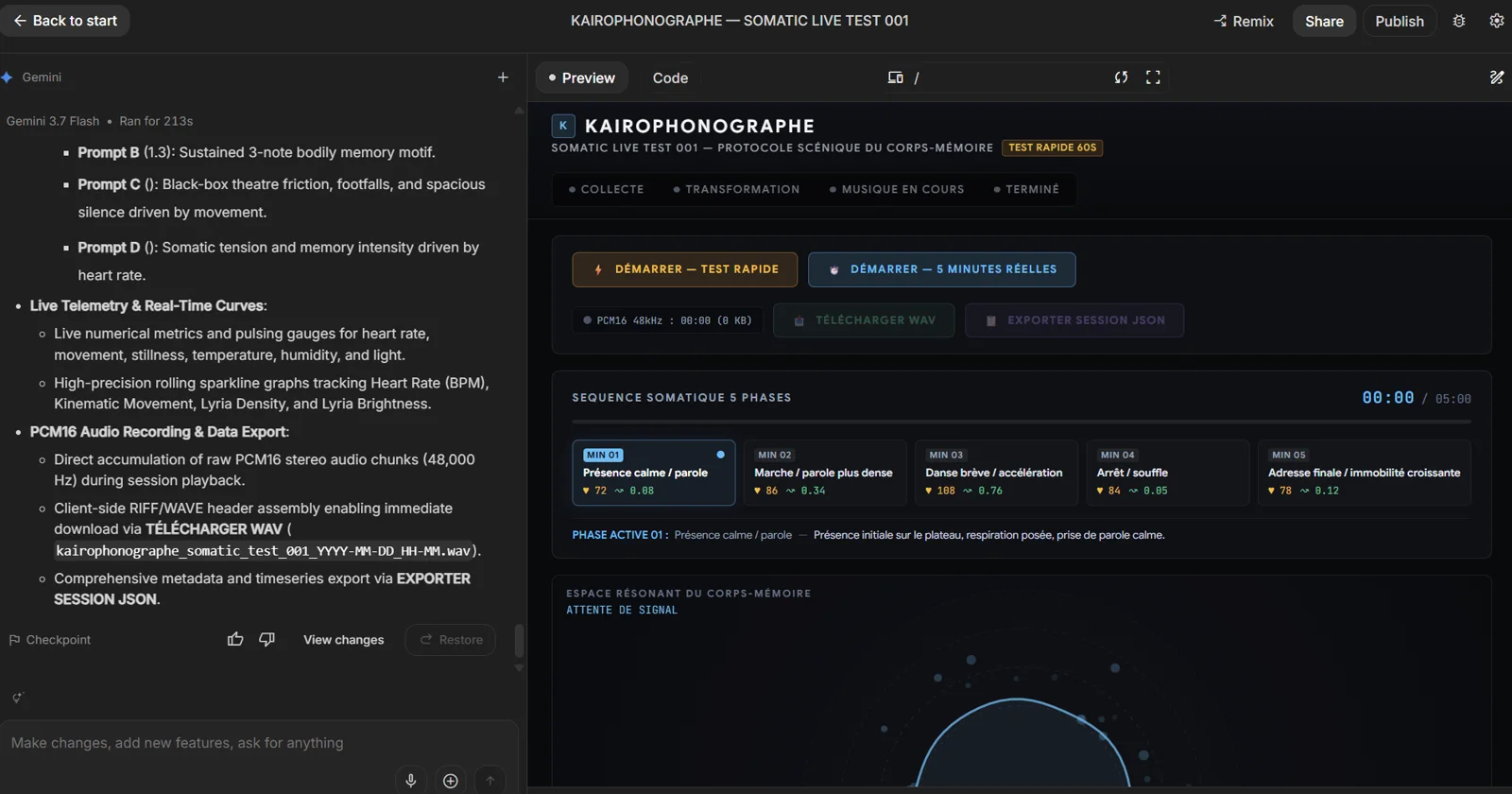Click the Restore checkpoint button
The image size is (1512, 794).
451,640
